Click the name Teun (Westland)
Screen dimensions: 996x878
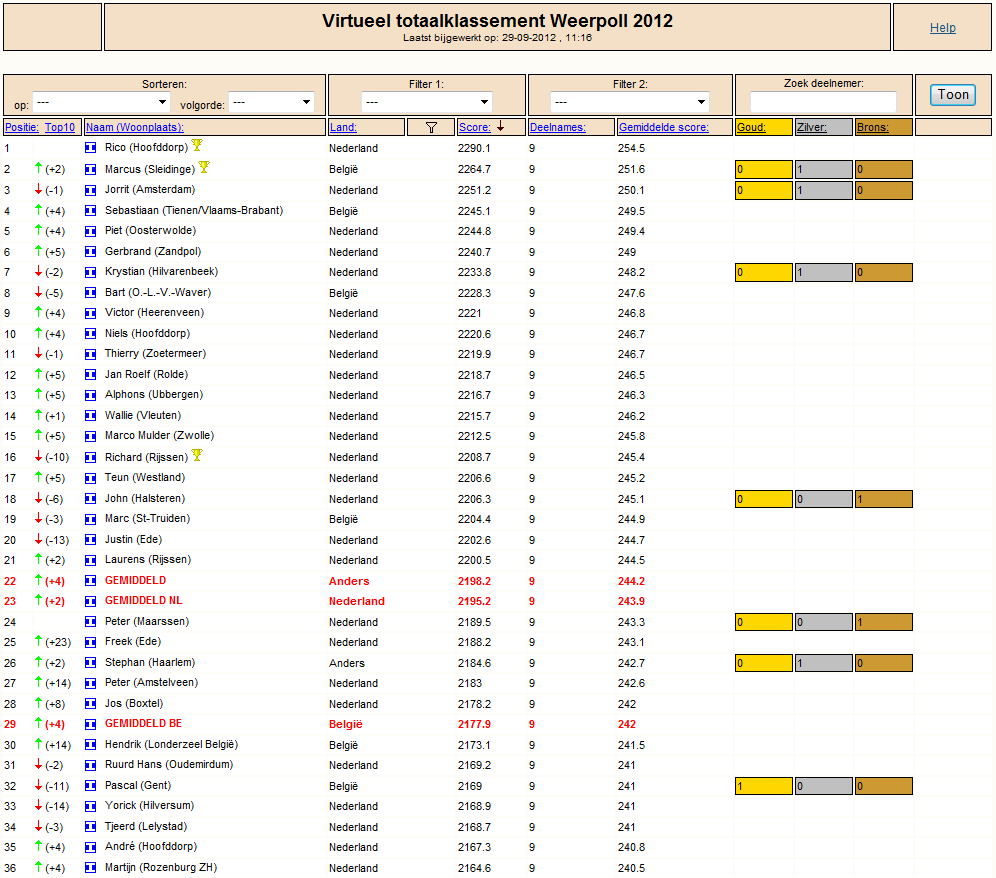(145, 478)
